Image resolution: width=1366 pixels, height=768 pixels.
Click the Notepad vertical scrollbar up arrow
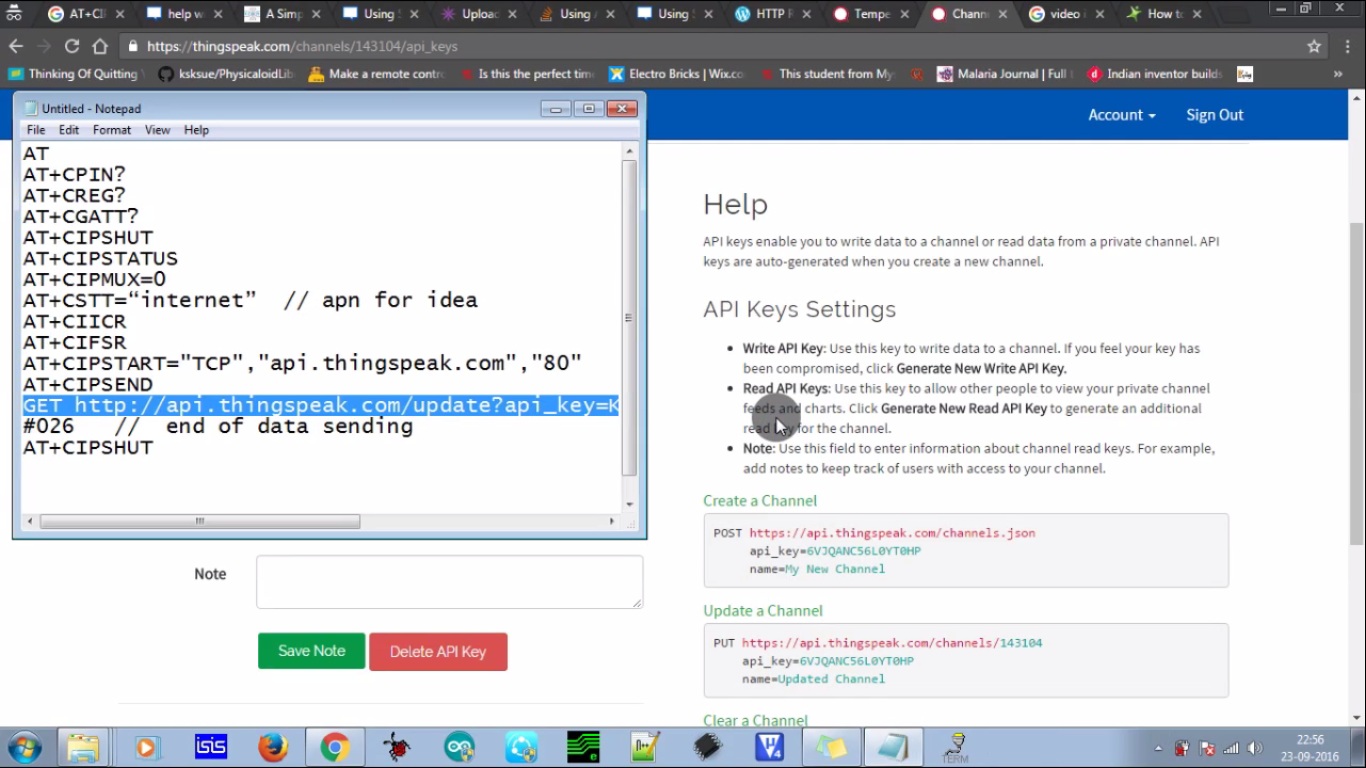tap(629, 151)
